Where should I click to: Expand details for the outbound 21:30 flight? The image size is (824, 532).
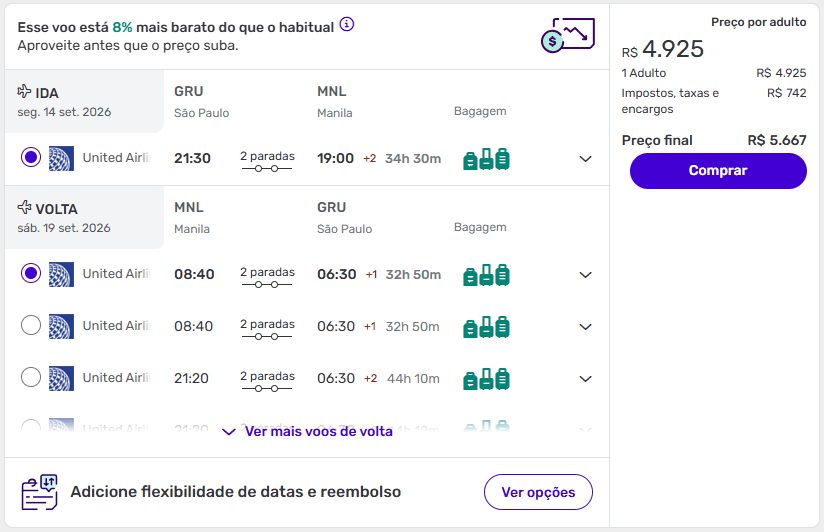click(586, 159)
